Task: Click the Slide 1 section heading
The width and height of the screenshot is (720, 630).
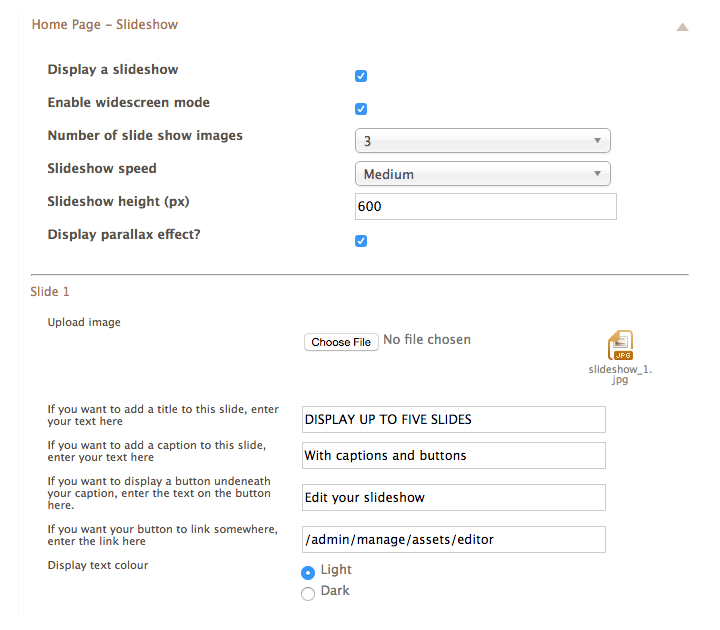Action: tap(51, 292)
